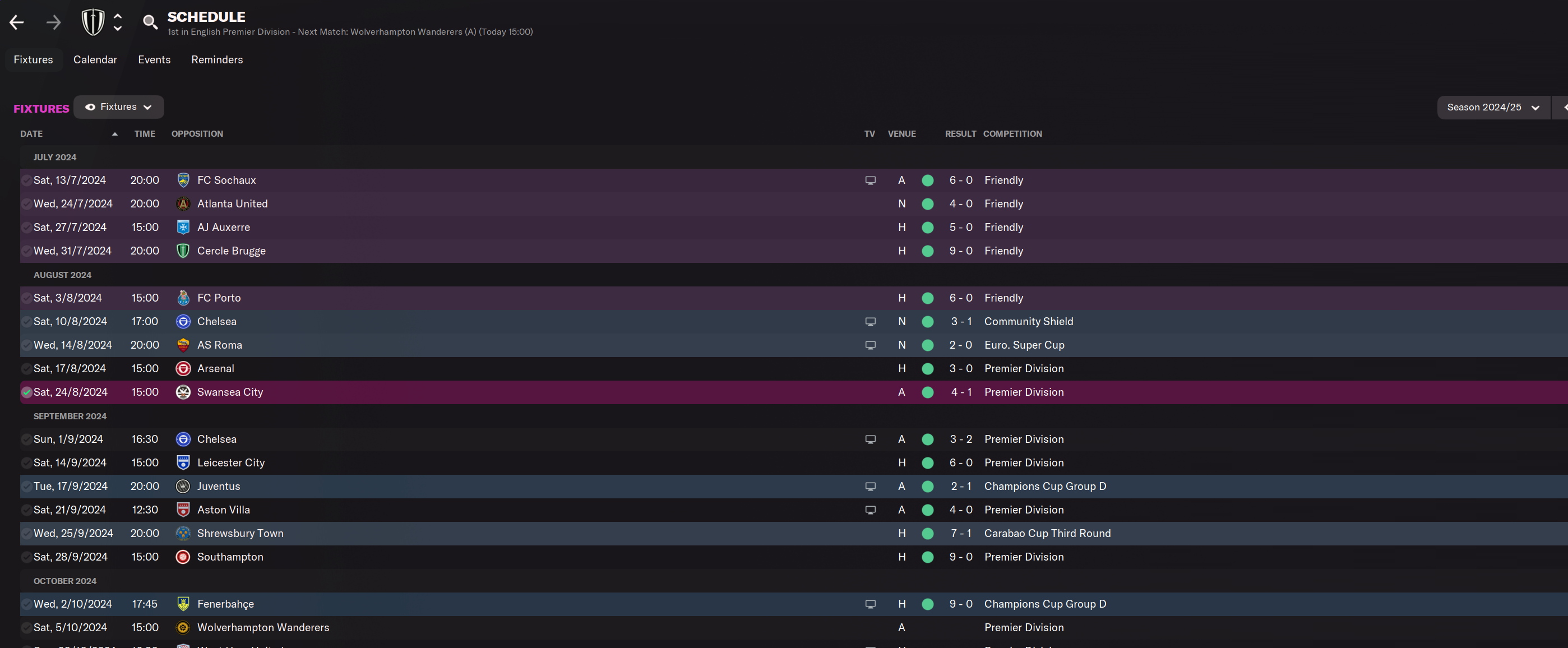Click the AS Roma club crest

point(183,345)
